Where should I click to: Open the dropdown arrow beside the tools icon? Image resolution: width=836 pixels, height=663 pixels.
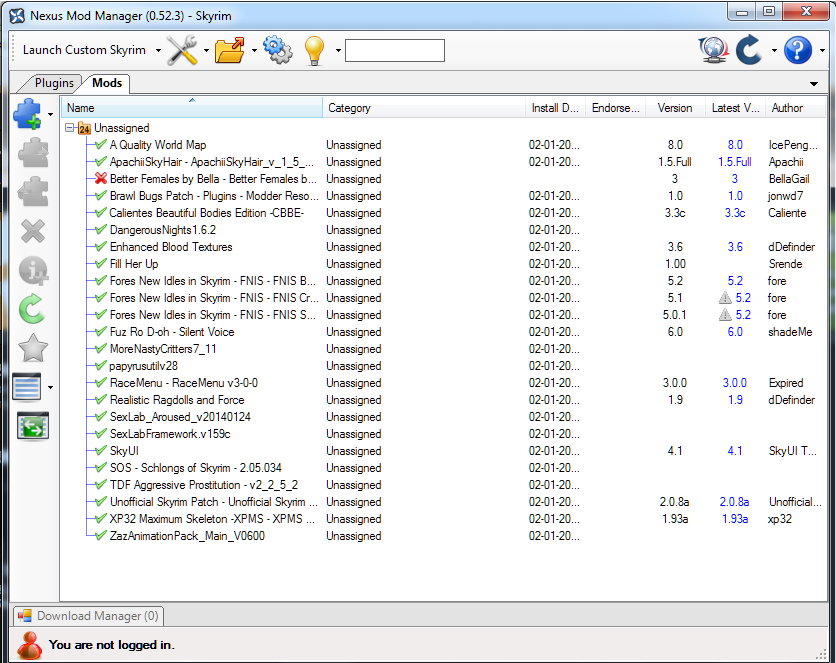(206, 51)
